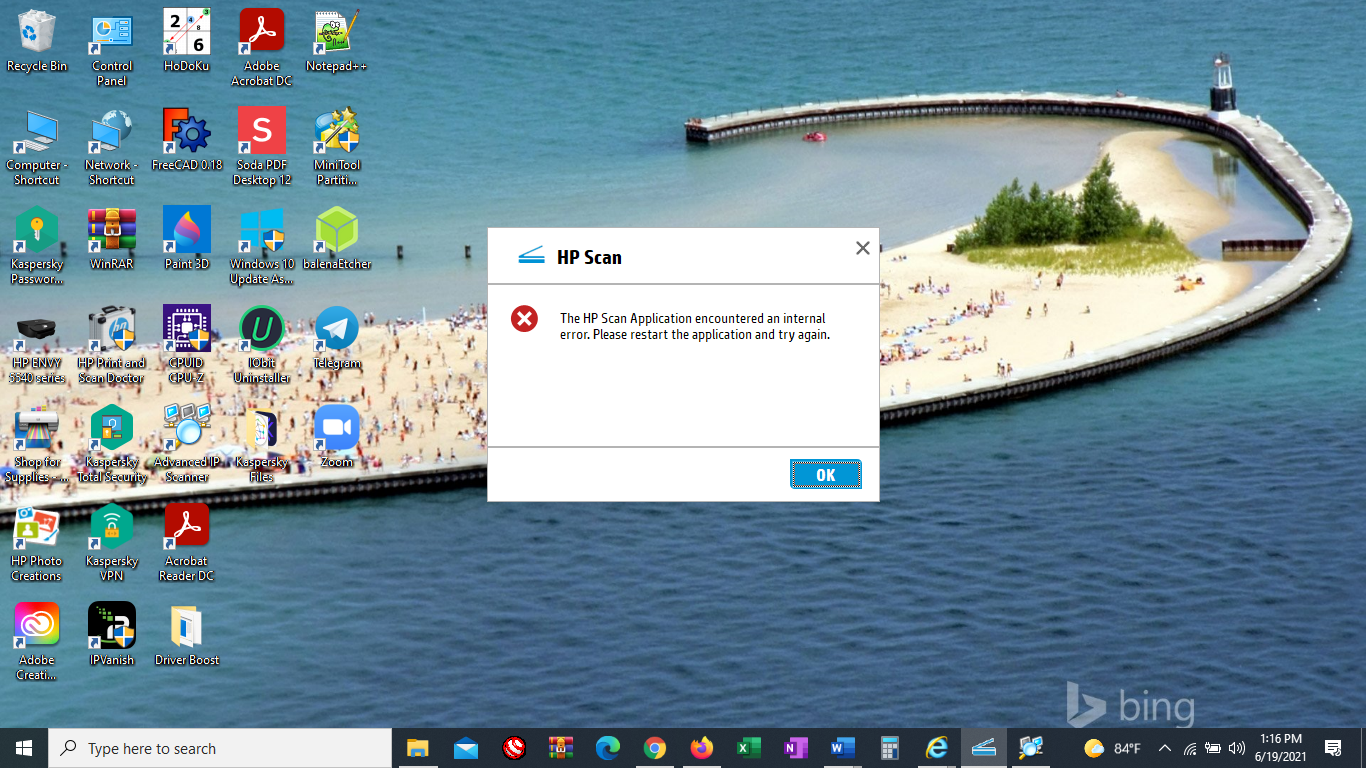Close the HP Scan error dialog
The height and width of the screenshot is (768, 1366).
click(862, 248)
